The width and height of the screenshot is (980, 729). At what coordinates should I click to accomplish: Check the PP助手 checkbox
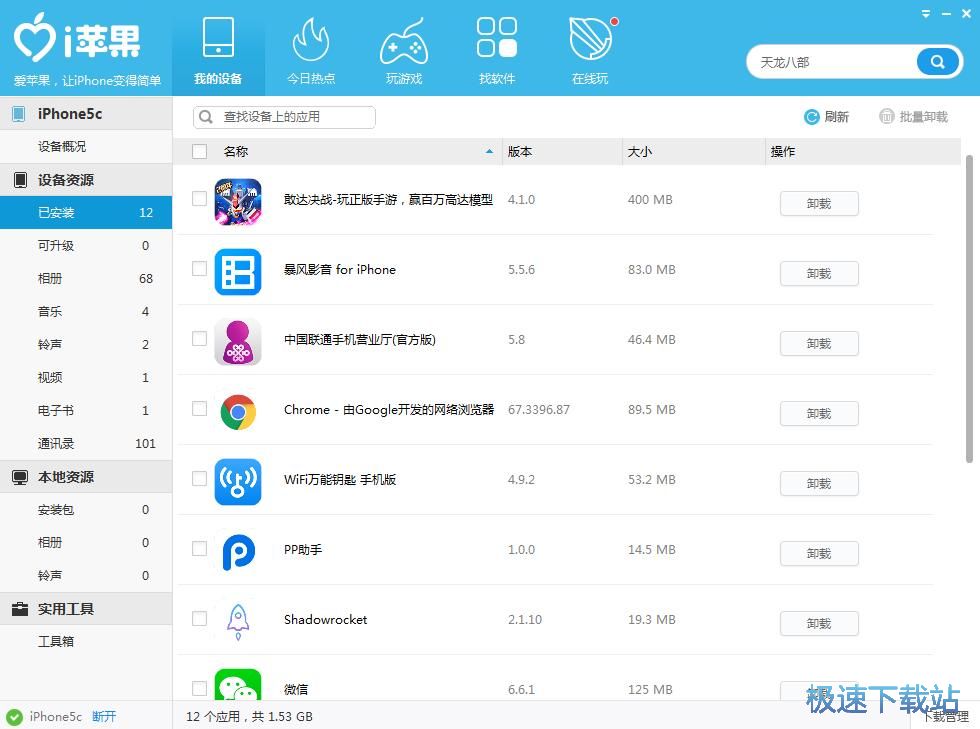click(x=199, y=549)
